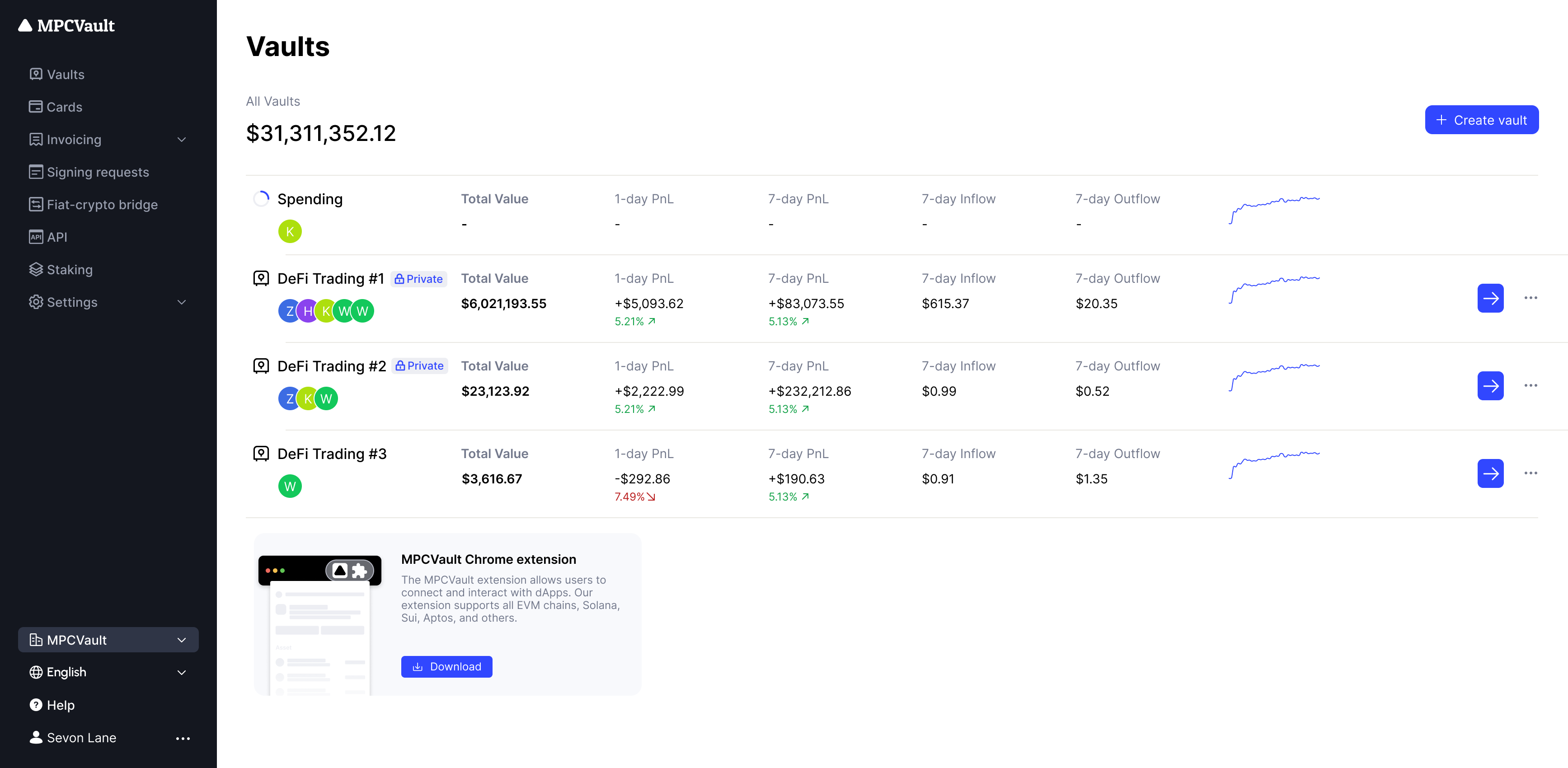Click the MPCVault logo icon
1568x768 pixels.
(x=25, y=26)
